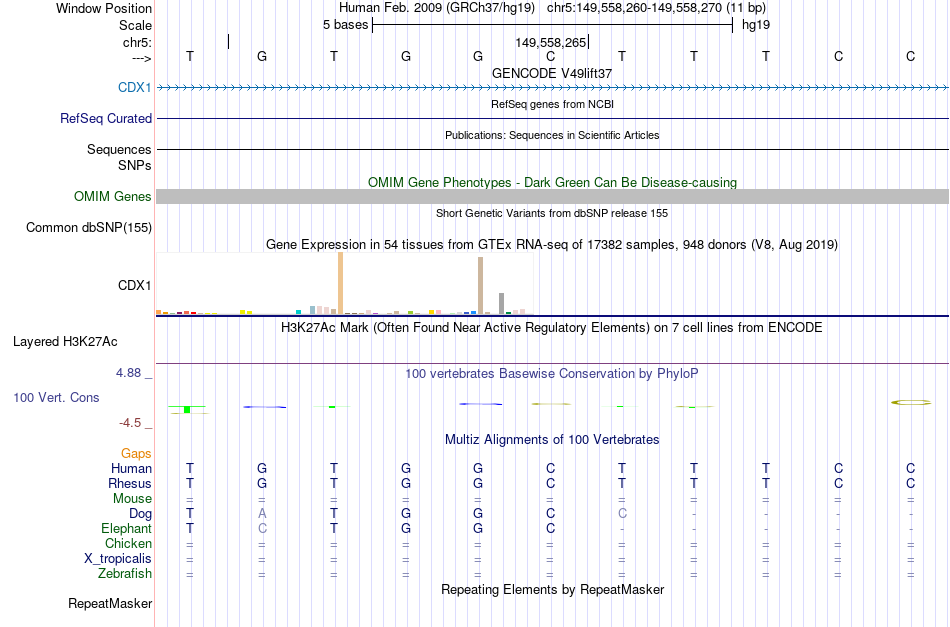Click the Publications: Sequences in Scientific Articles title
Viewport: 950px width, 627px height.
(552, 135)
